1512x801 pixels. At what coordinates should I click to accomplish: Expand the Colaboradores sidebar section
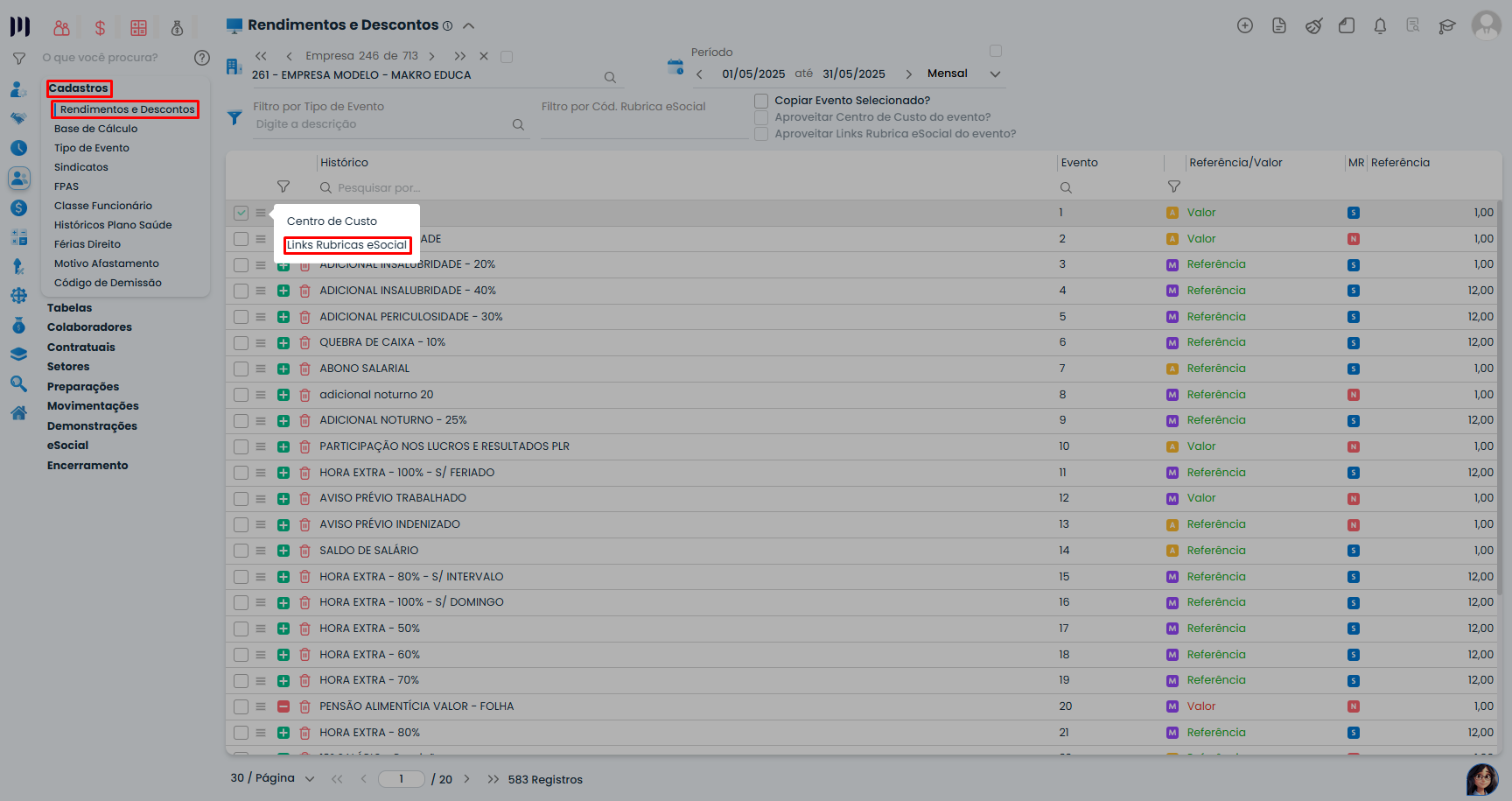89,327
